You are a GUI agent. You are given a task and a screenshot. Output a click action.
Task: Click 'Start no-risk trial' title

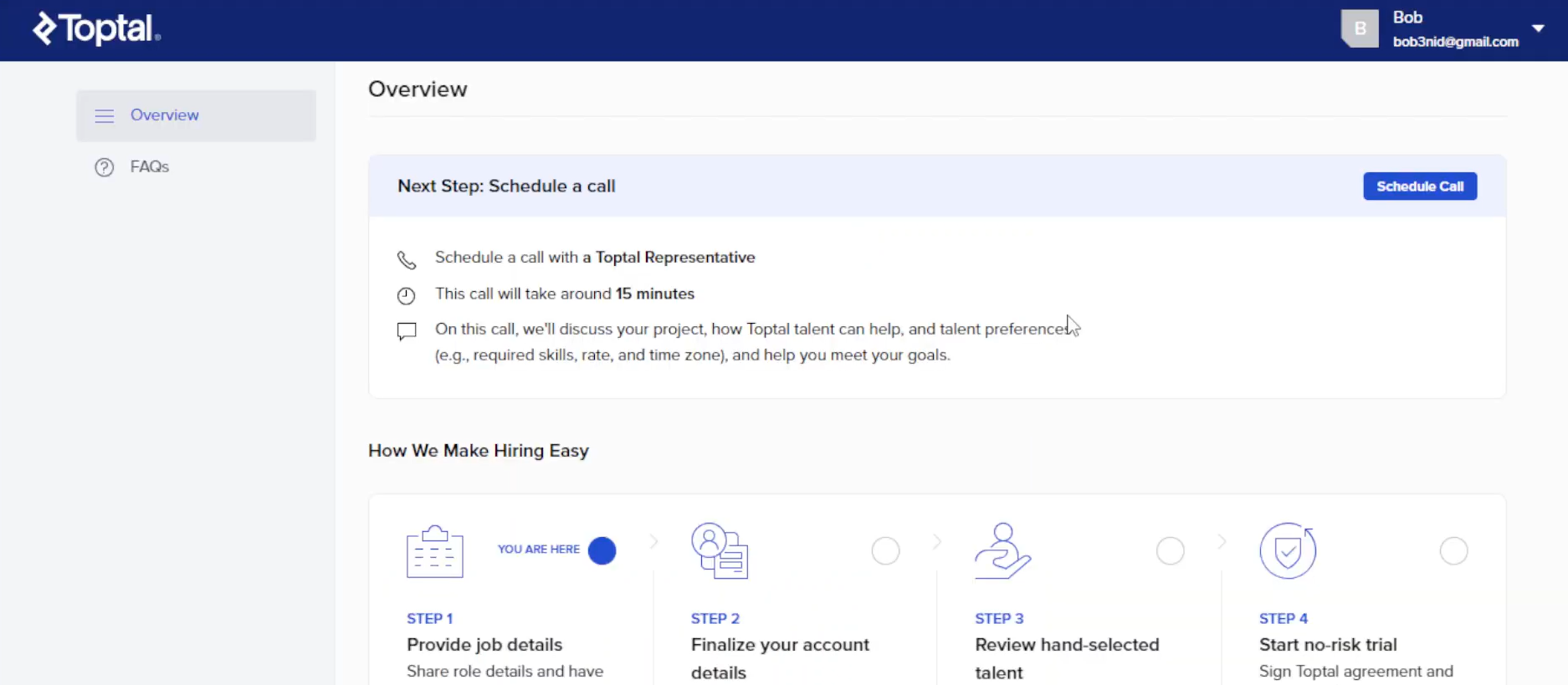(1328, 645)
